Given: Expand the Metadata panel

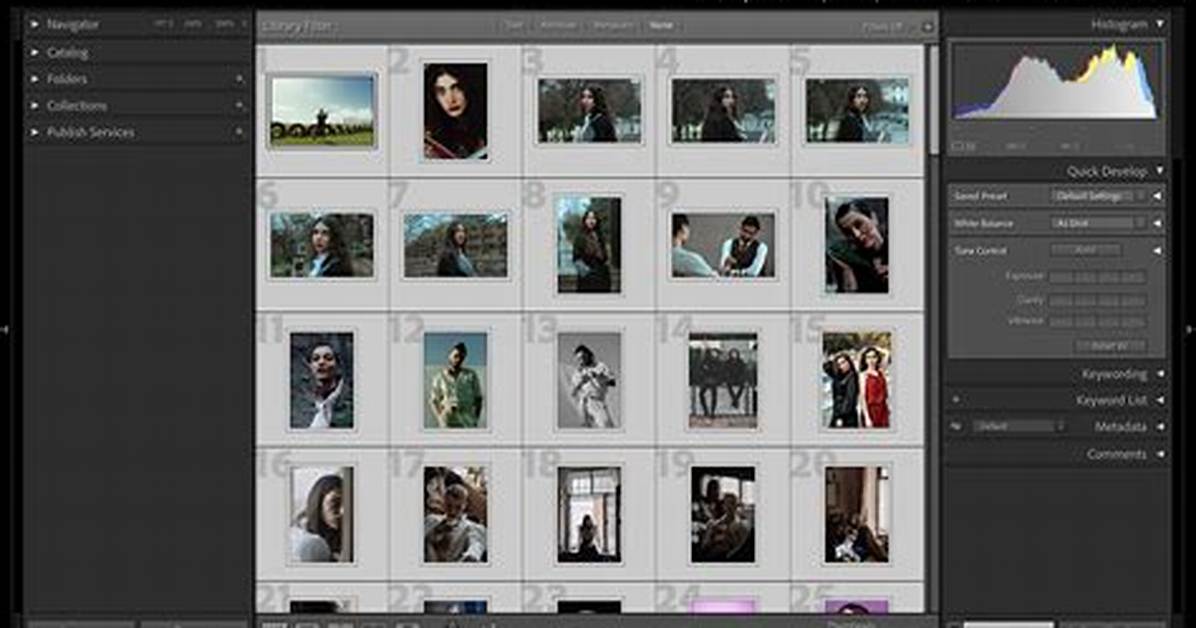Looking at the screenshot, I should (x=1160, y=427).
